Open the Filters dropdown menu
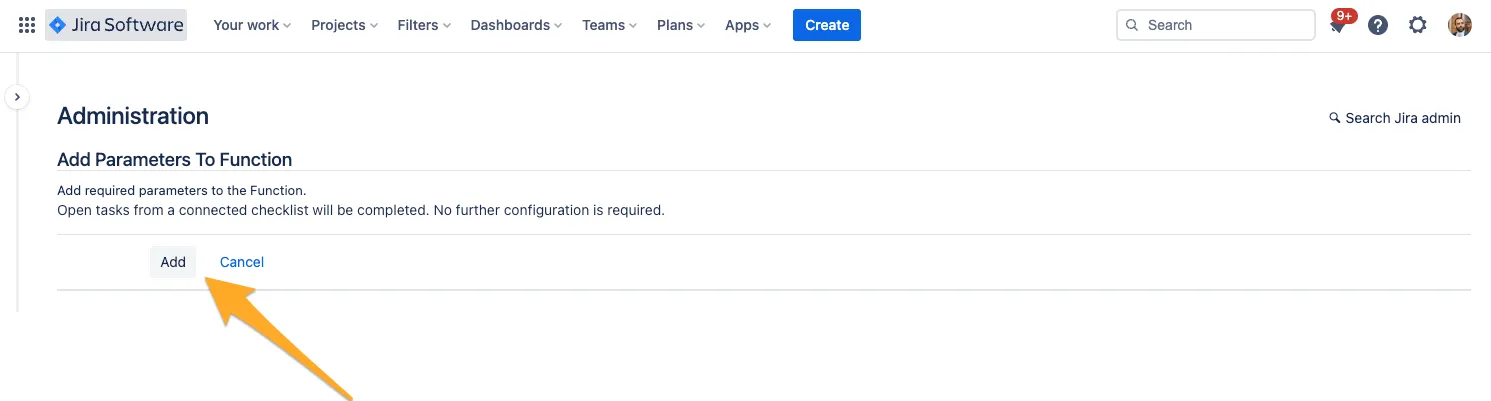 424,25
